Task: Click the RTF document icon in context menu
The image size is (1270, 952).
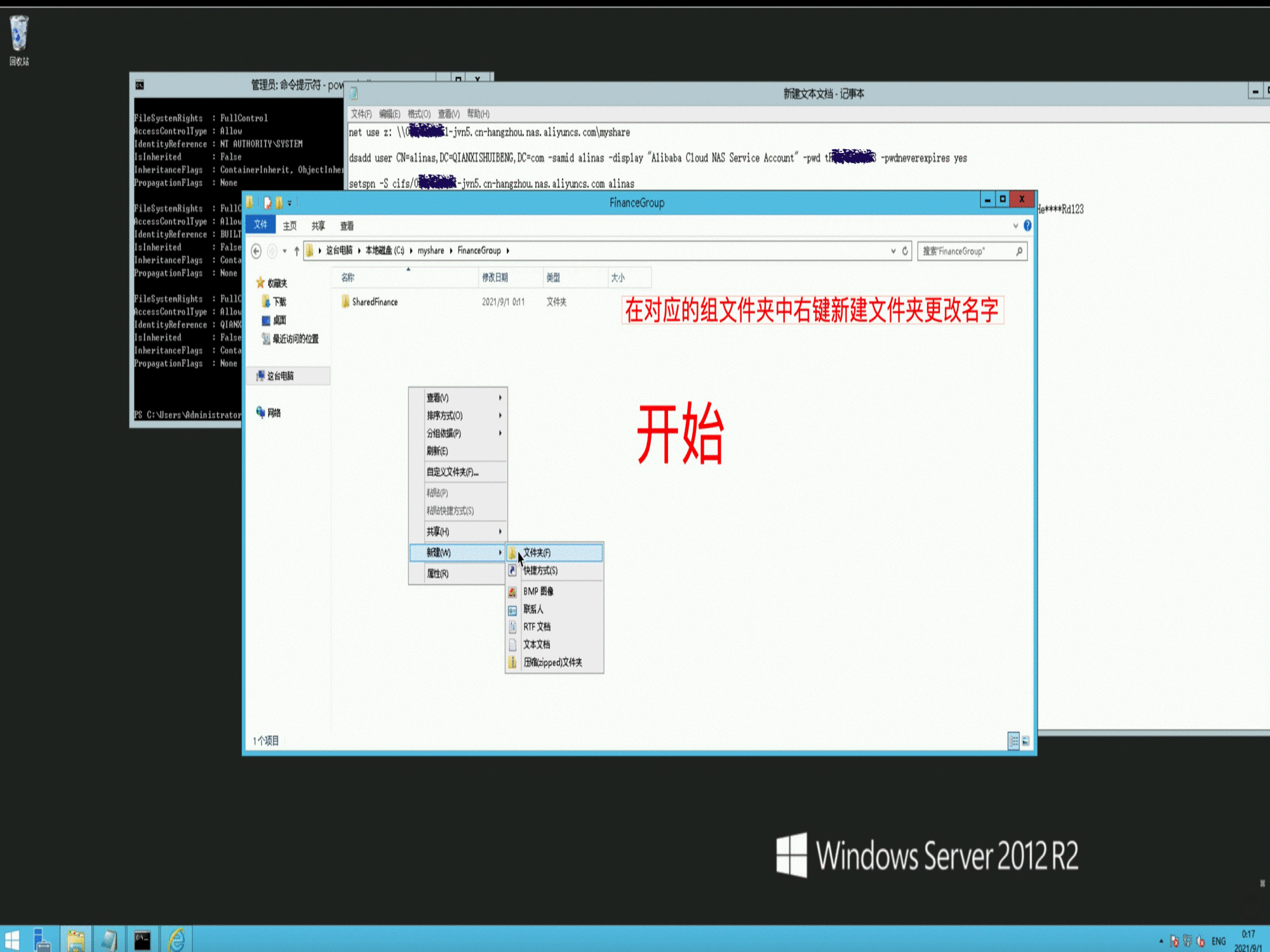Action: click(513, 626)
